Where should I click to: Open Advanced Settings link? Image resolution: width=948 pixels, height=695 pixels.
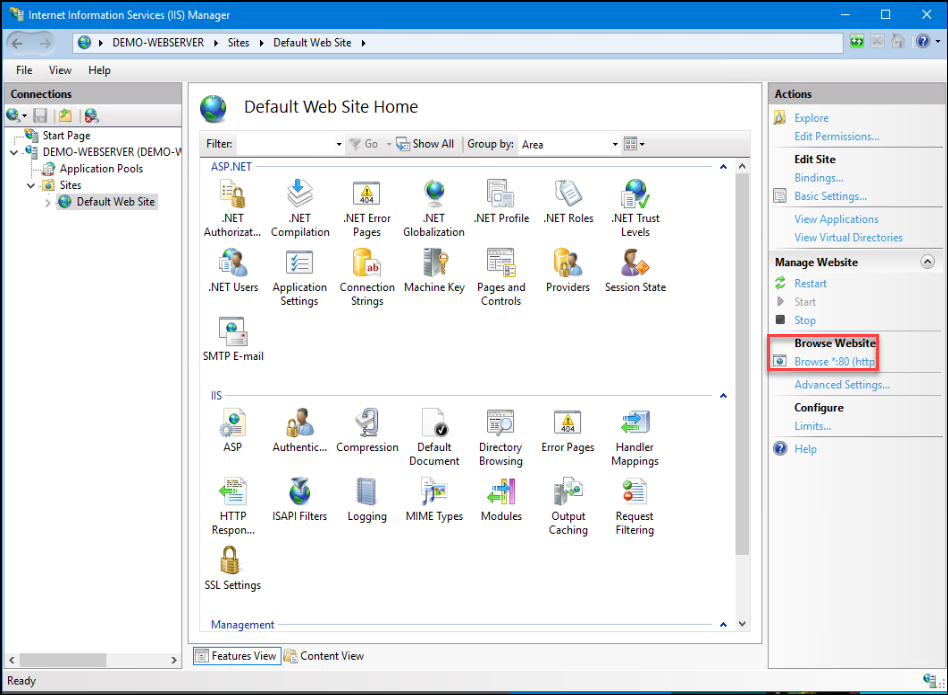click(x=842, y=384)
